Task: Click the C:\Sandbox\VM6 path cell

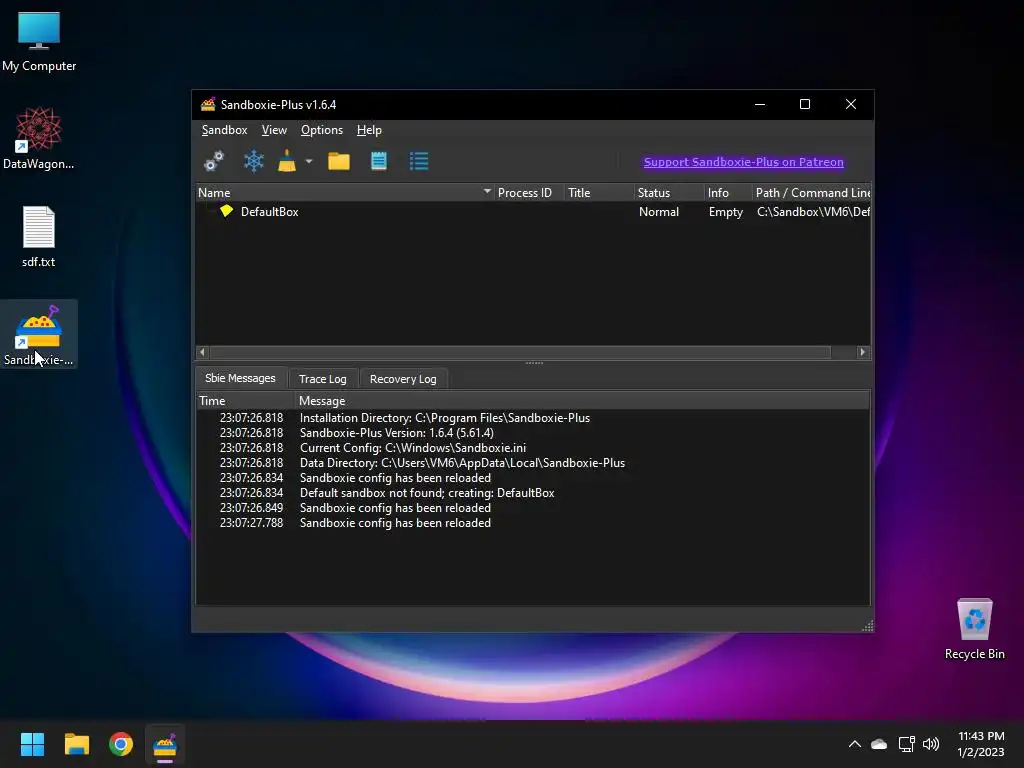Action: [x=812, y=212]
